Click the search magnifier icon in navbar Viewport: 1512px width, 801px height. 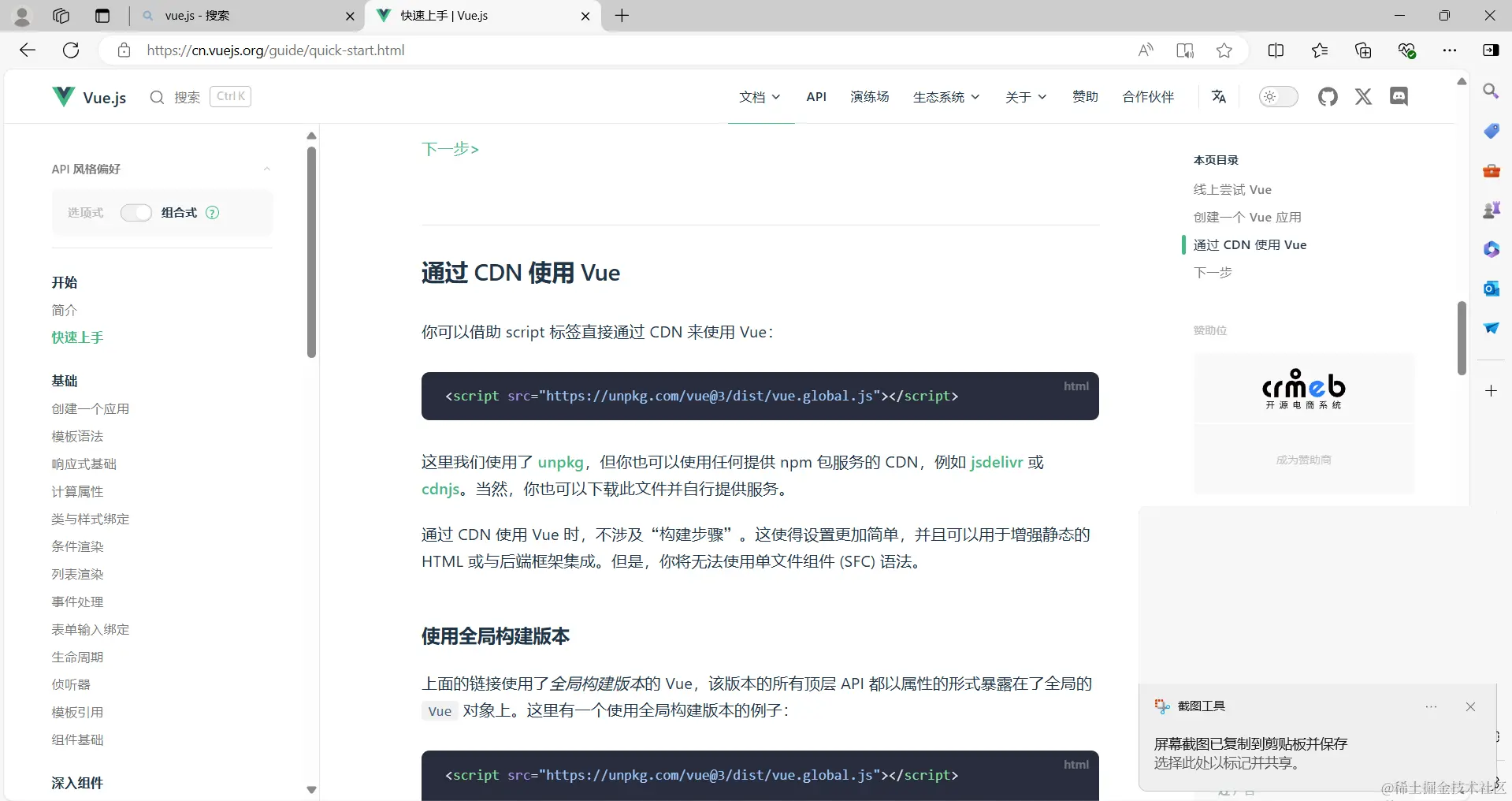(157, 97)
